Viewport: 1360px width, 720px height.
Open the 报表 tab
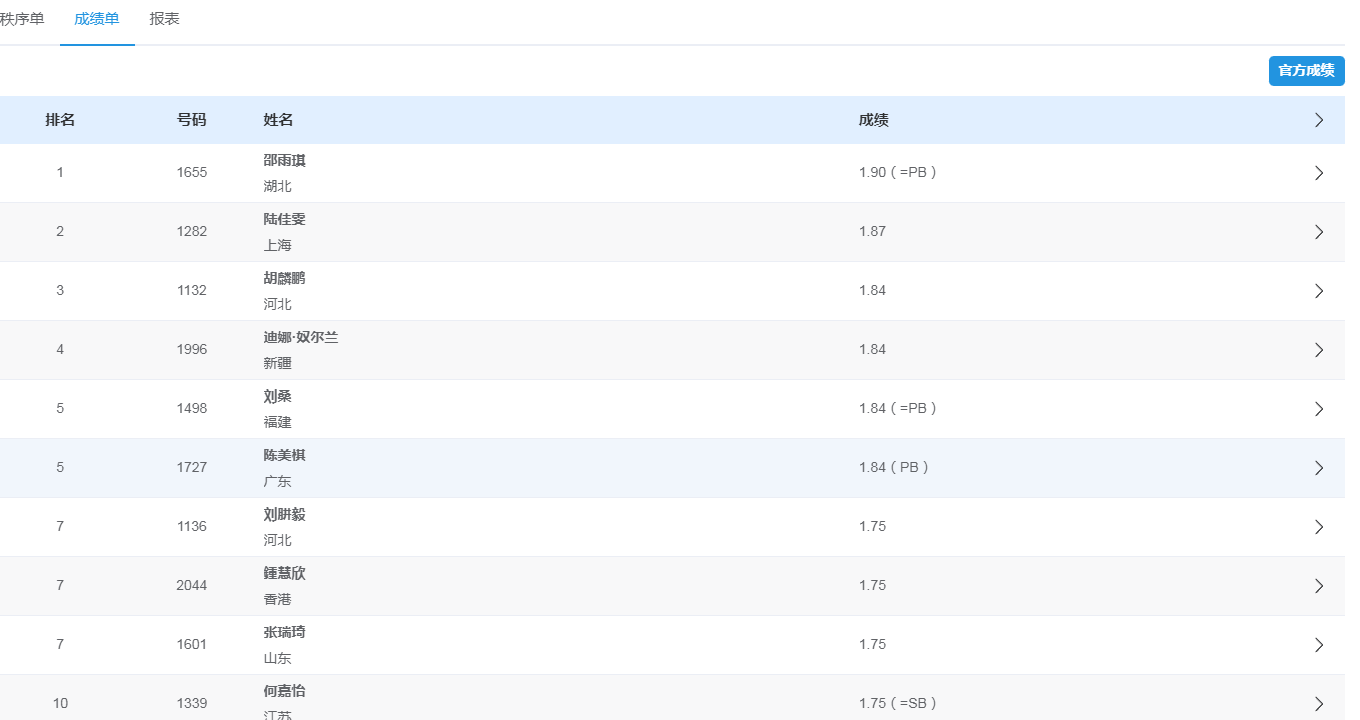point(165,19)
